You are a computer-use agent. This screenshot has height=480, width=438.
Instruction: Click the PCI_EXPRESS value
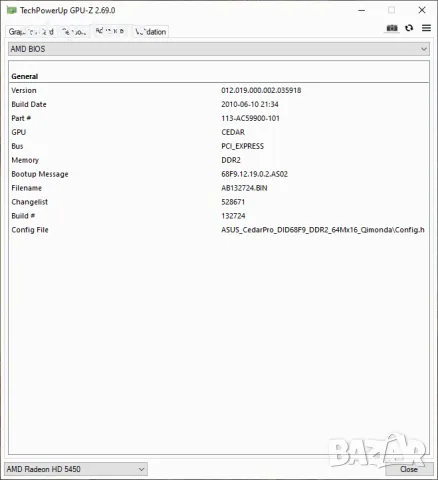click(x=242, y=146)
